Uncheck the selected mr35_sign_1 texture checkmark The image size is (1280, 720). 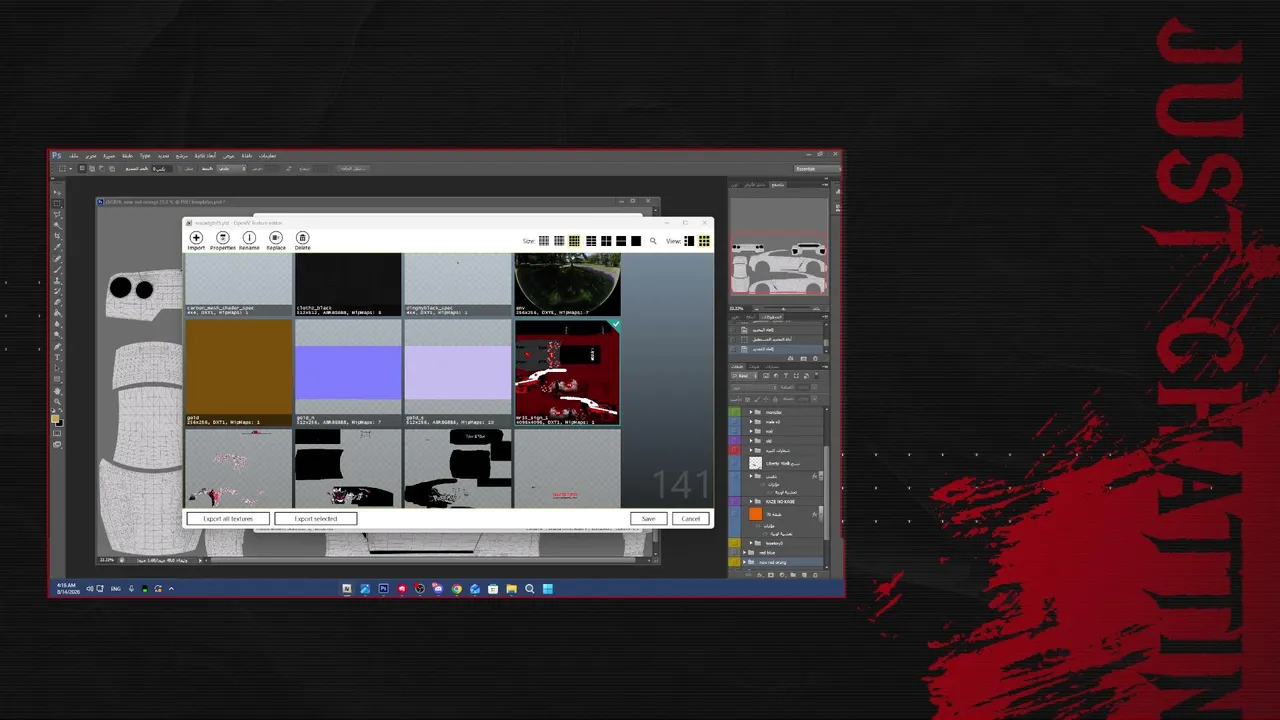coord(615,325)
